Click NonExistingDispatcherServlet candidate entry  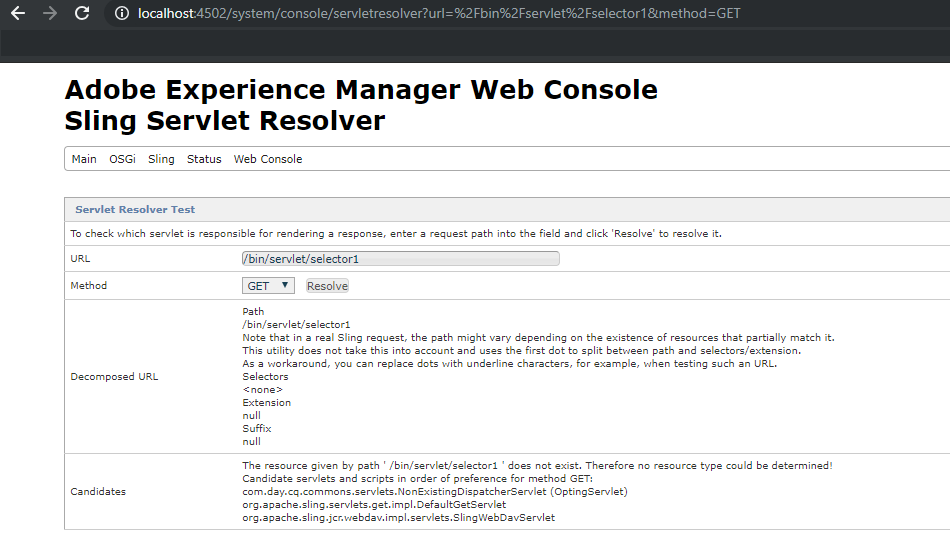435,491
